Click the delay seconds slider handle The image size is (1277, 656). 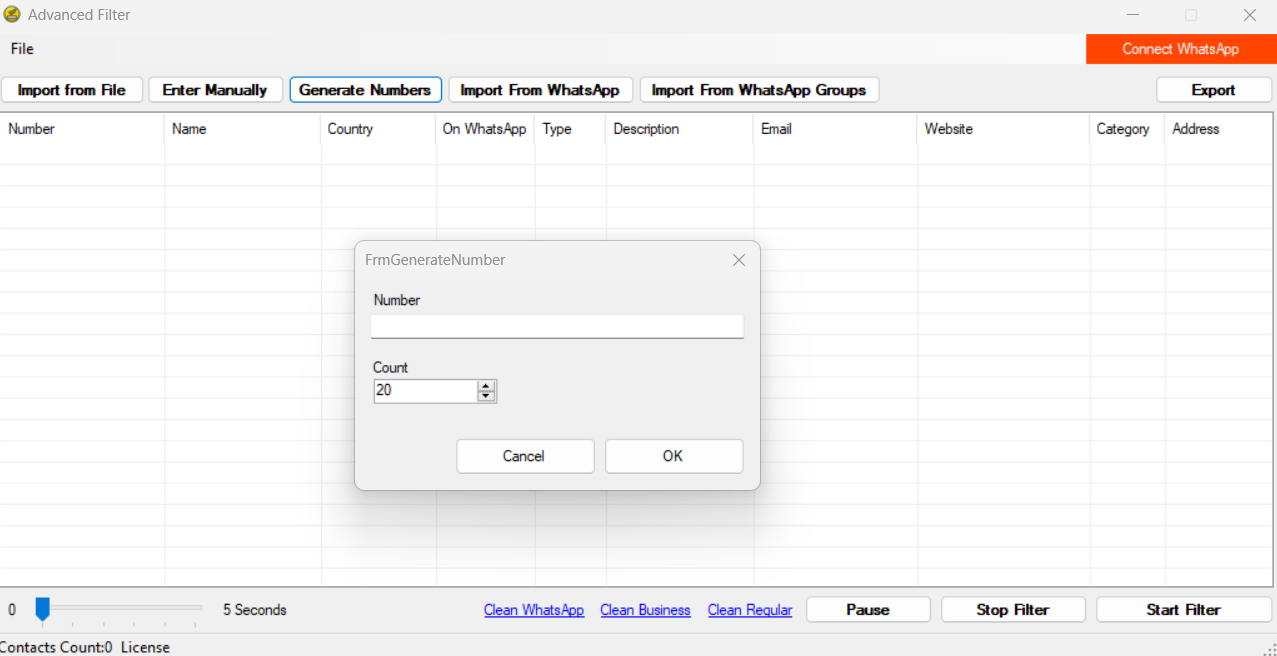42,608
